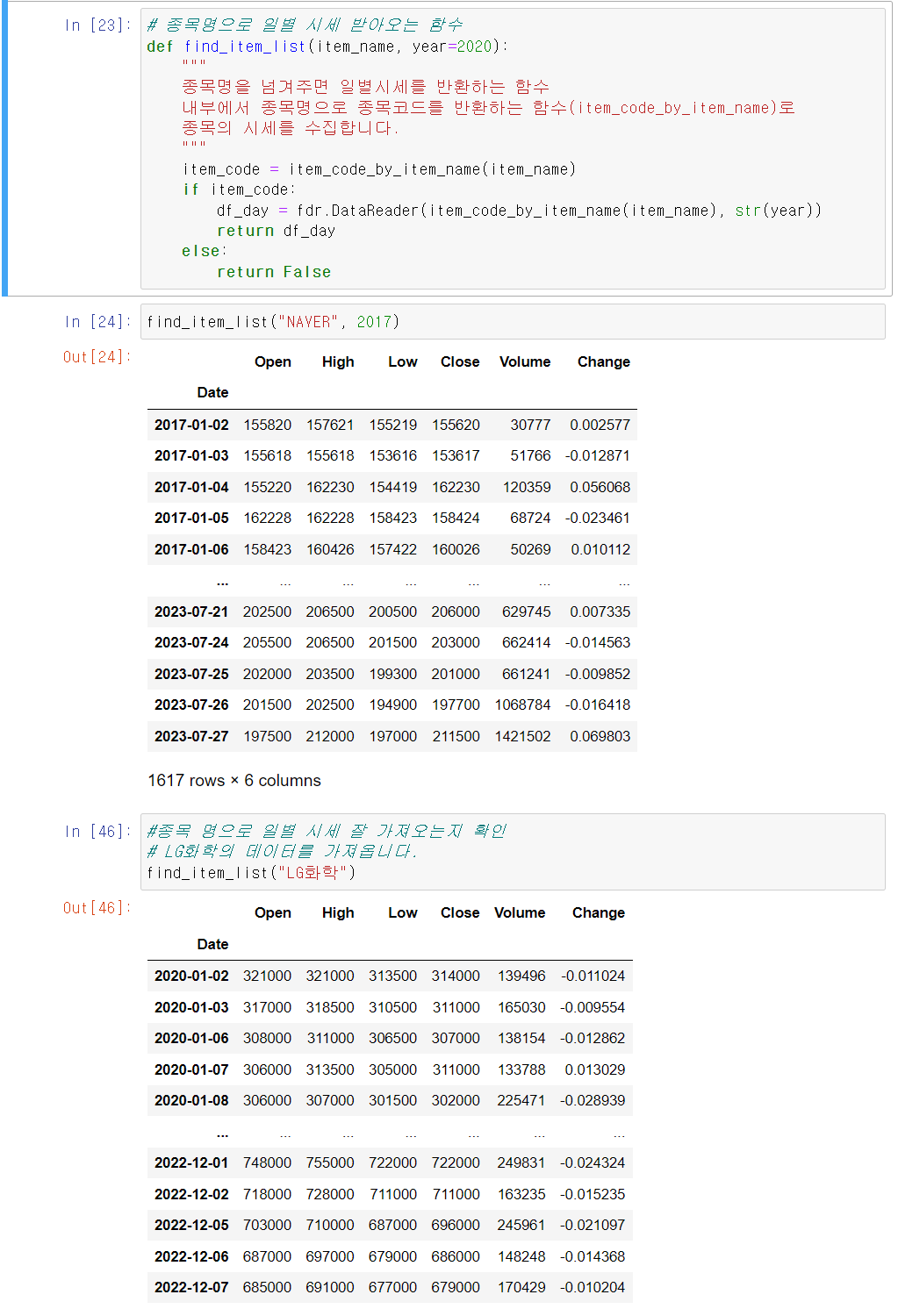Click change value -0.028939
This screenshot has width=898, height=1316.
pyautogui.click(x=593, y=1100)
